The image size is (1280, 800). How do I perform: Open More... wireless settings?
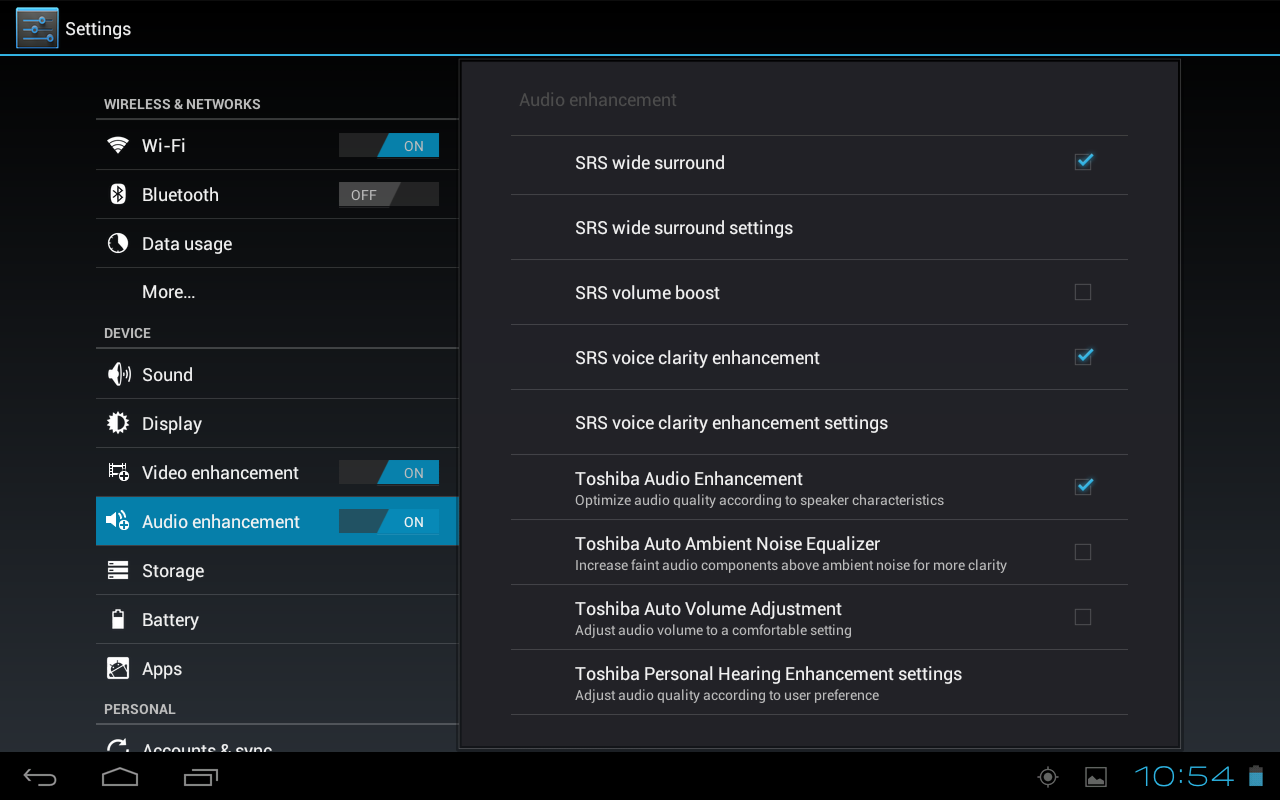(169, 292)
